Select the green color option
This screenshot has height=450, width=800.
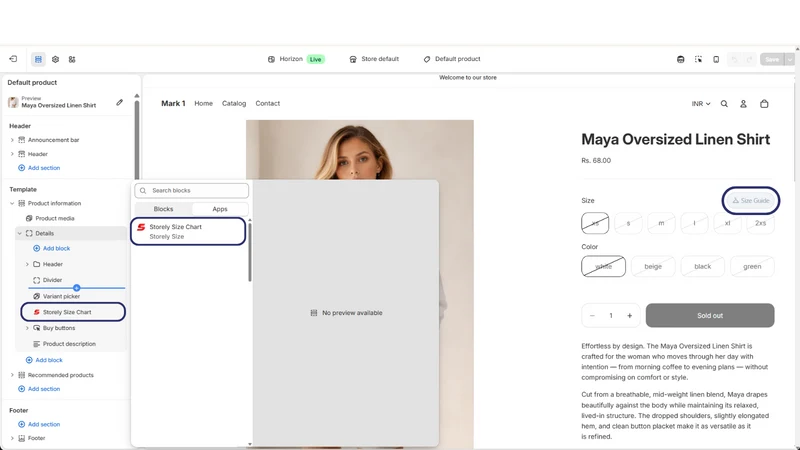[752, 266]
